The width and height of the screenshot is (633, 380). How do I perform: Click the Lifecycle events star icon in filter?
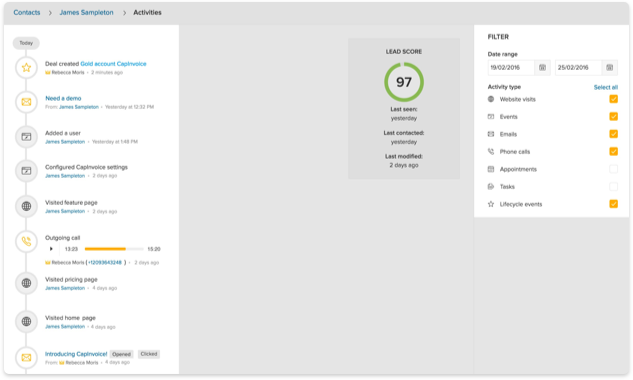coord(491,204)
